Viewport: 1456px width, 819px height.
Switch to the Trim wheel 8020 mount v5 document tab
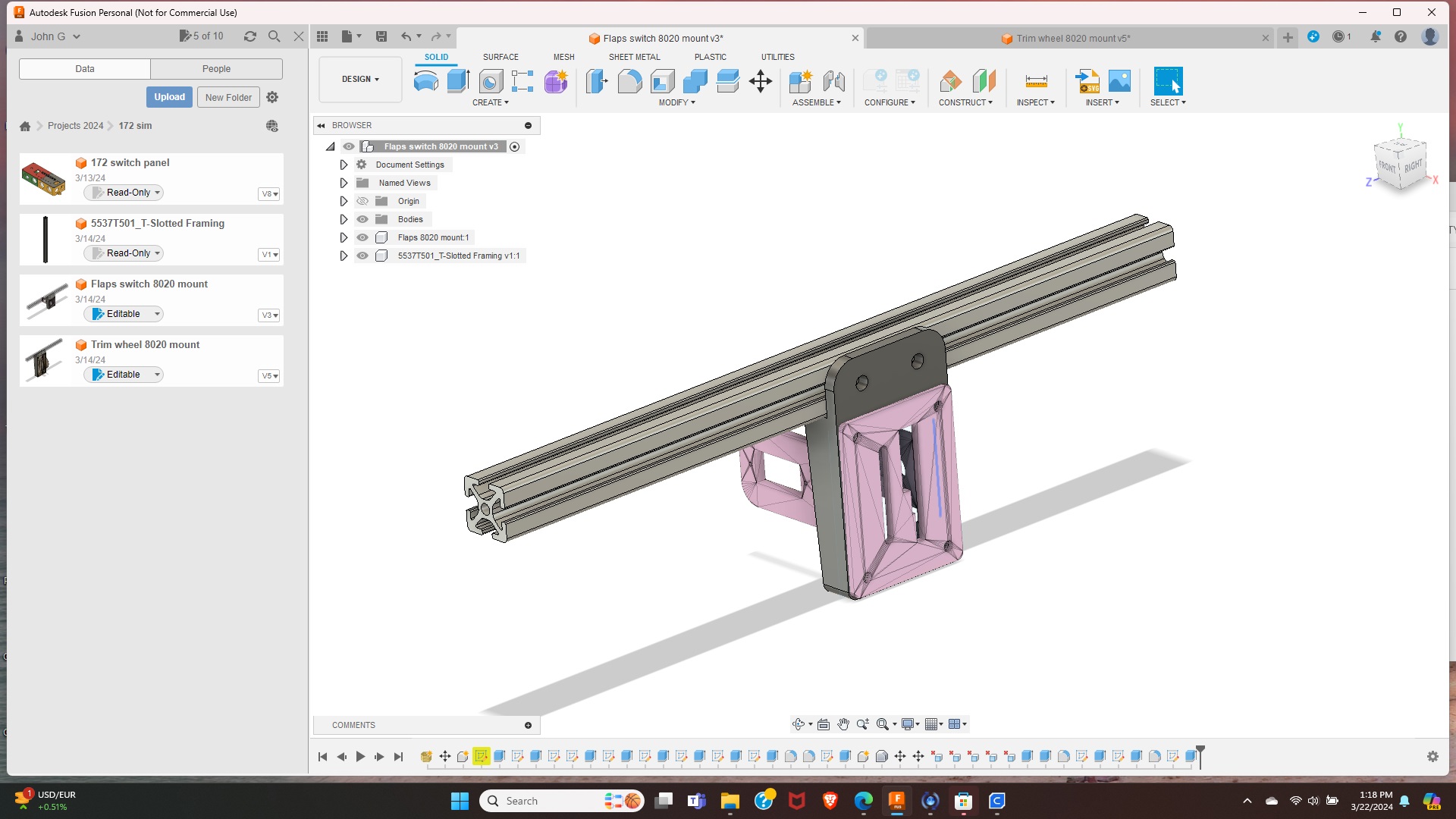(x=1073, y=38)
